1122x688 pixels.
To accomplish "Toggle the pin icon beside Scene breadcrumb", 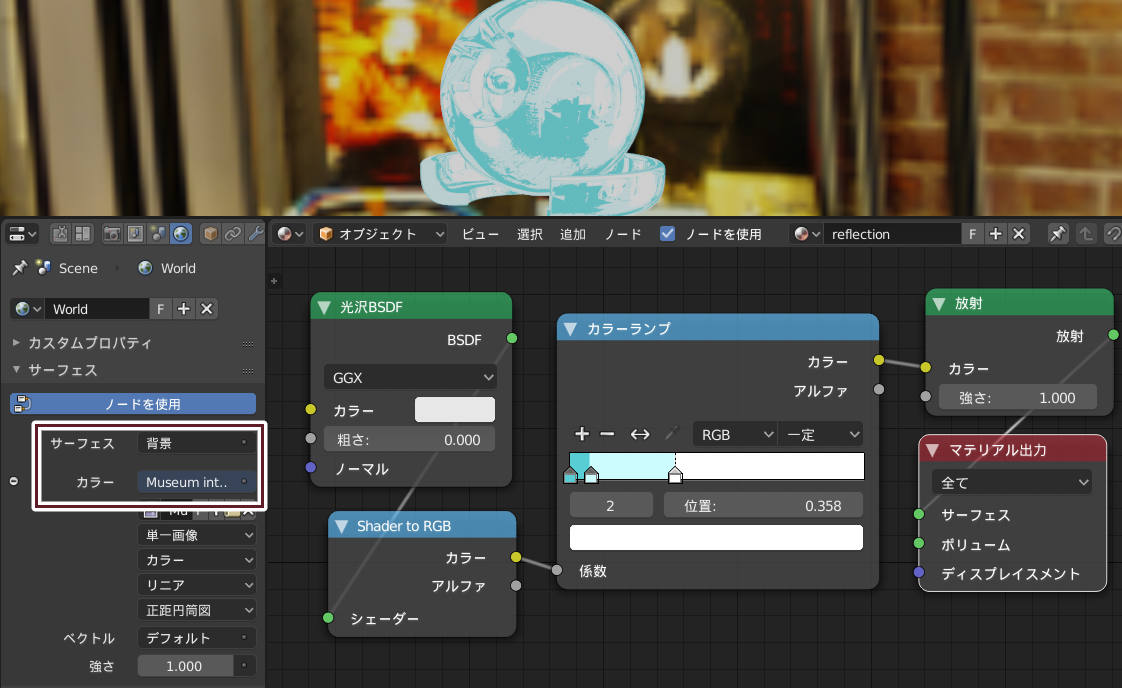I will tap(19, 268).
